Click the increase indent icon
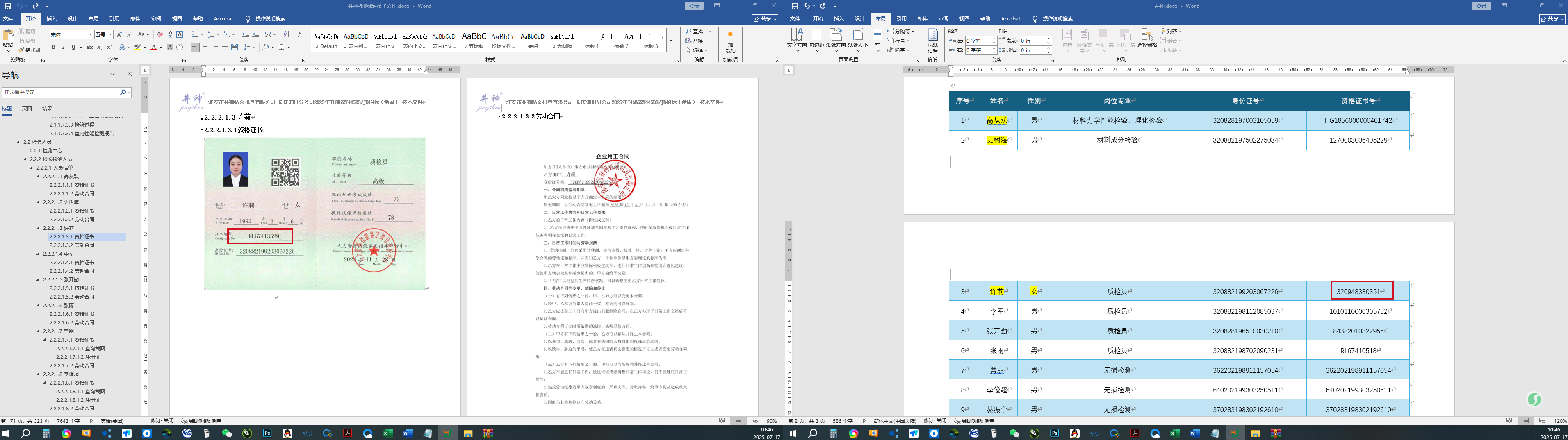This screenshot has height=440, width=1568. [x=255, y=35]
